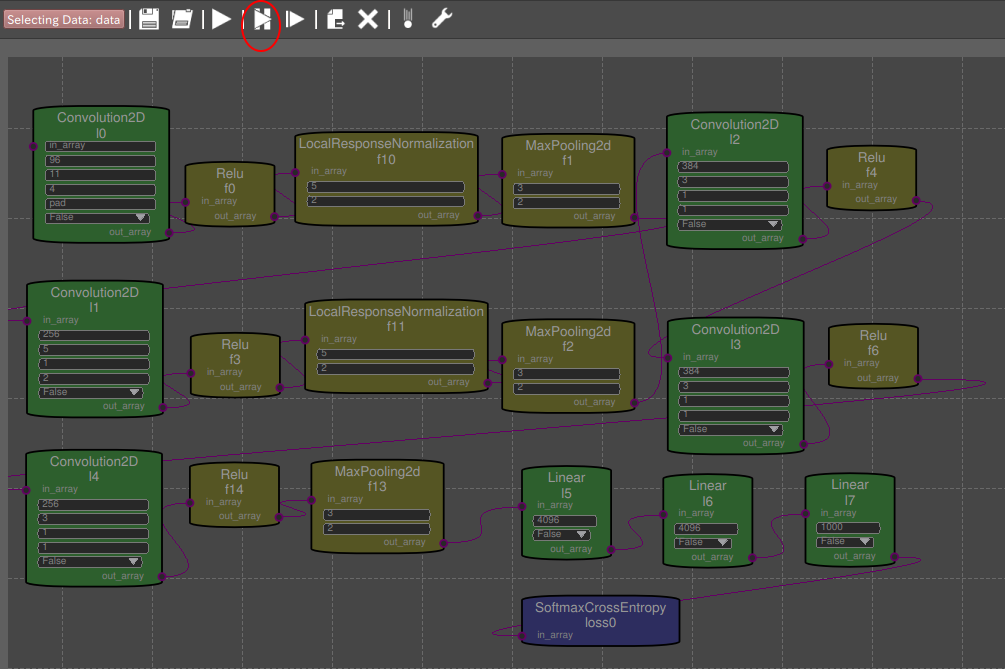The height and width of the screenshot is (669, 1005).
Task: Open the False dropdown in Convolution2D l4
Action: click(90, 561)
